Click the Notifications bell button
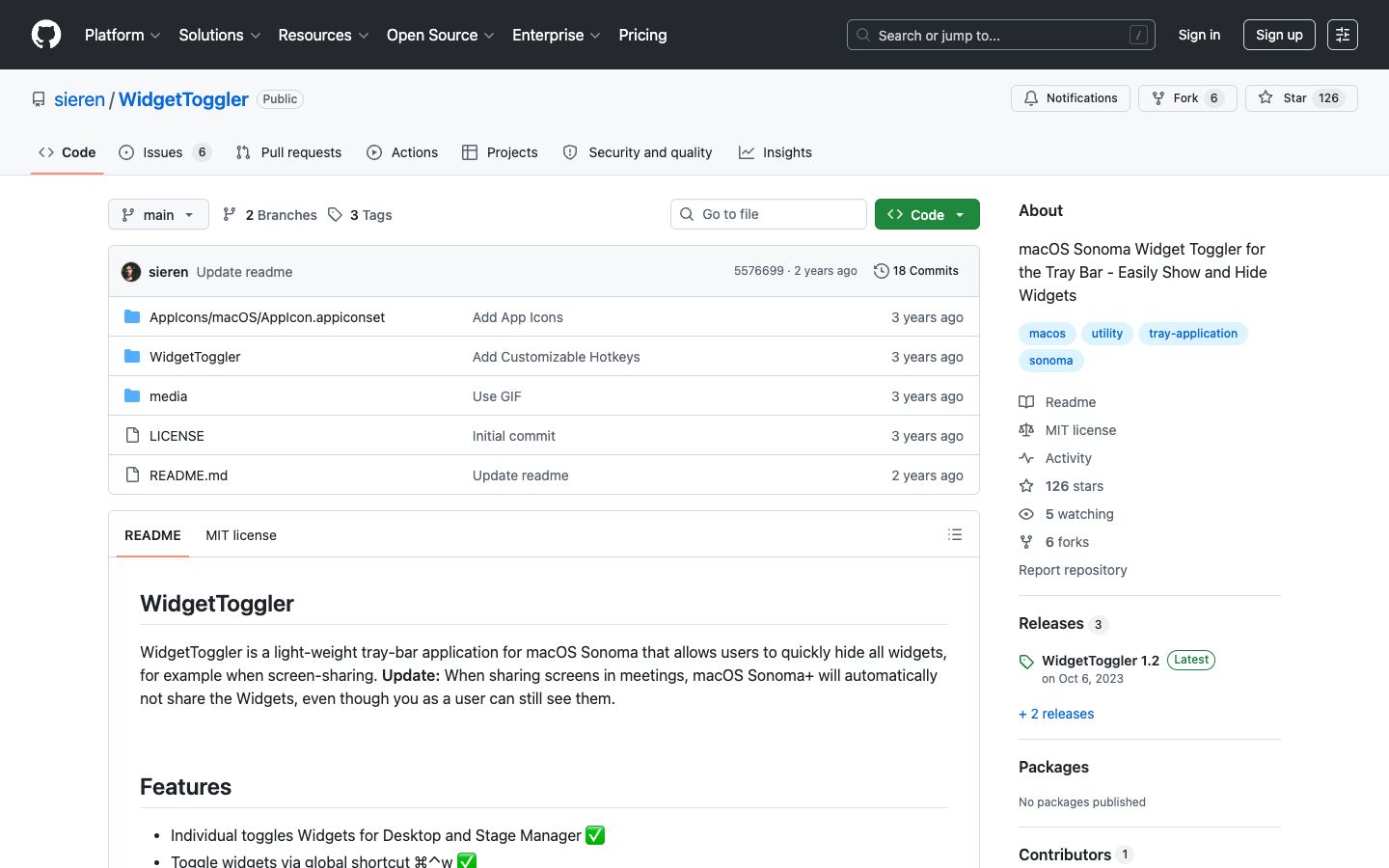Image resolution: width=1389 pixels, height=868 pixels. pyautogui.click(x=1071, y=98)
